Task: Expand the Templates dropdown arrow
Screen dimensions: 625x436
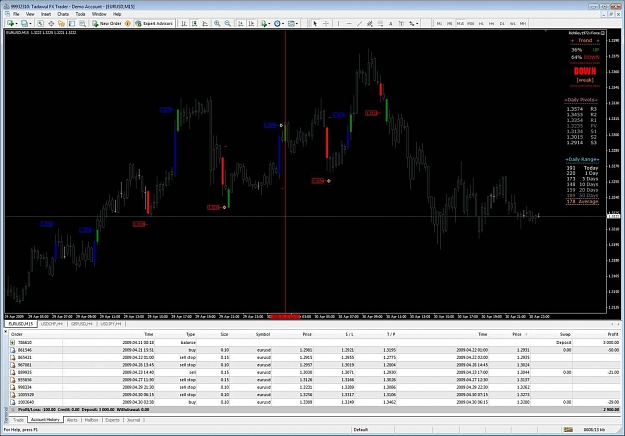Action: click(297, 24)
